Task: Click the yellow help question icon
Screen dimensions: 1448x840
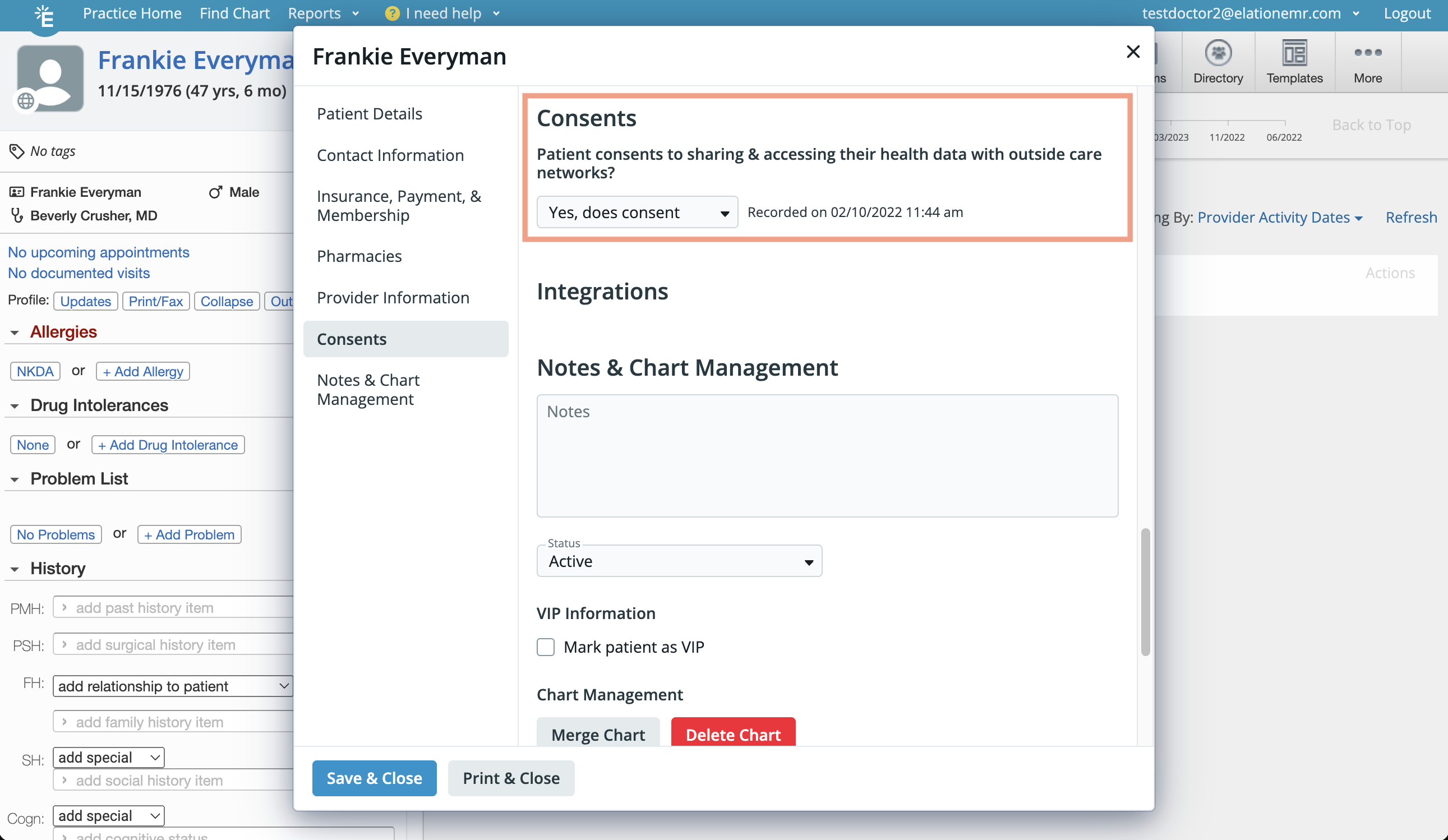Action: tap(392, 13)
